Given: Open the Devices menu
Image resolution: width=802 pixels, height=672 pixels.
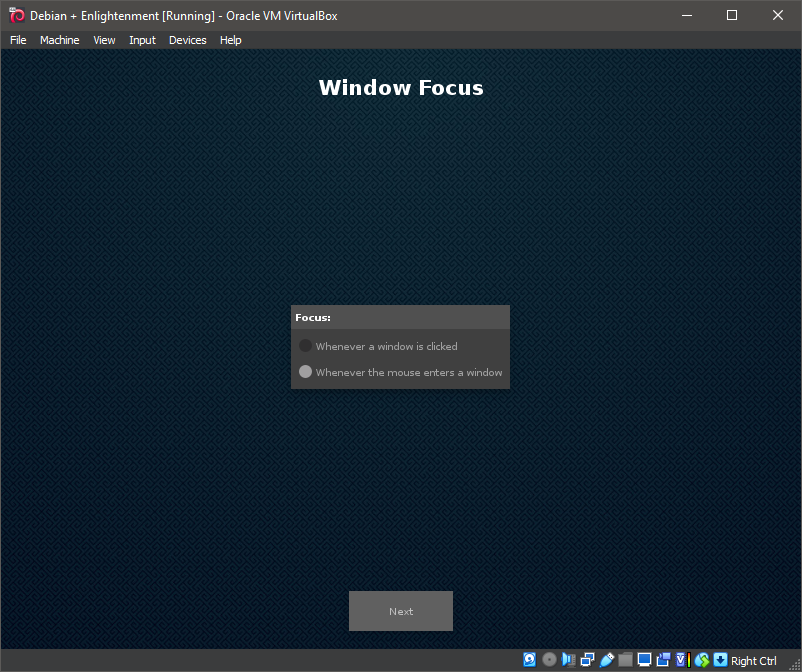Looking at the screenshot, I should (x=187, y=40).
